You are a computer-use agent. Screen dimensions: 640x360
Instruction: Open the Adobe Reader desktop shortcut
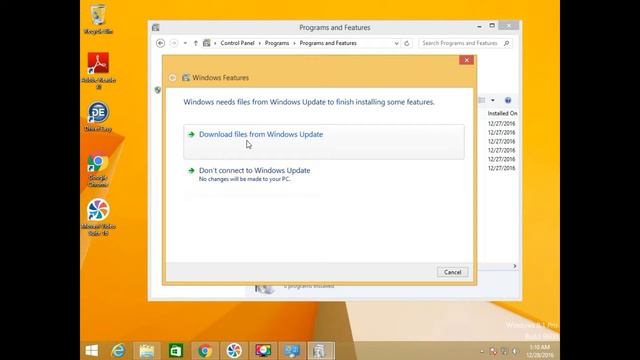98,70
